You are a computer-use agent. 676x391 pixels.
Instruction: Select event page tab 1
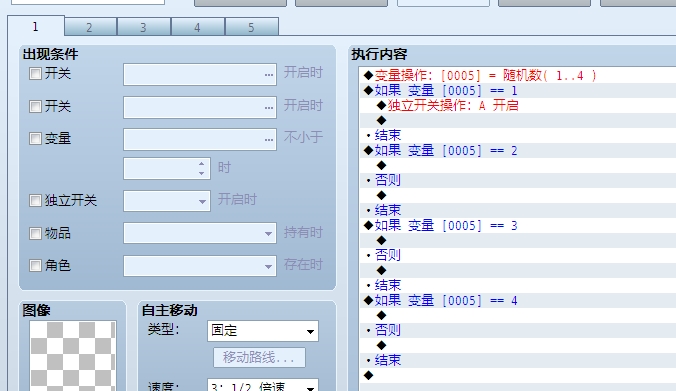click(36, 27)
